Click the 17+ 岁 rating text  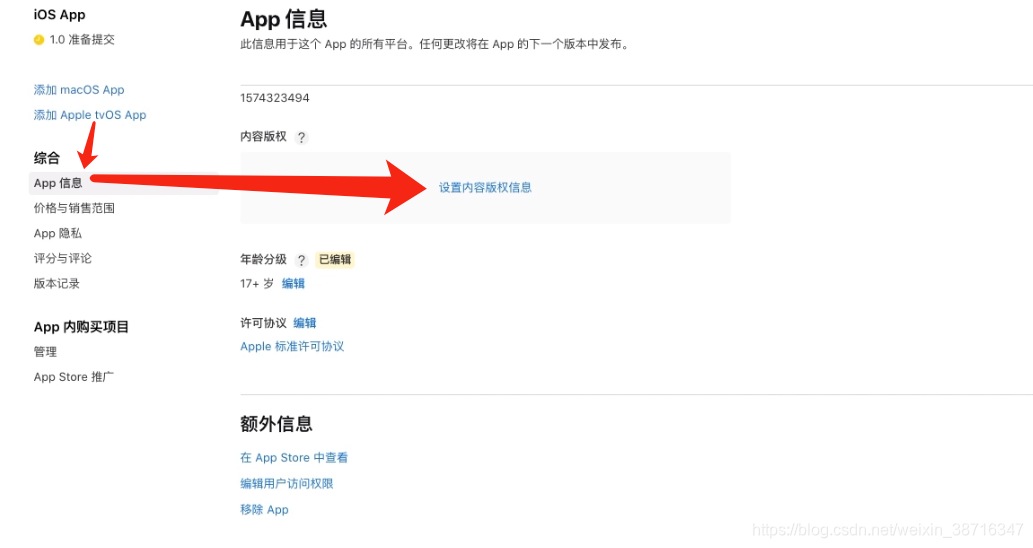(x=257, y=284)
